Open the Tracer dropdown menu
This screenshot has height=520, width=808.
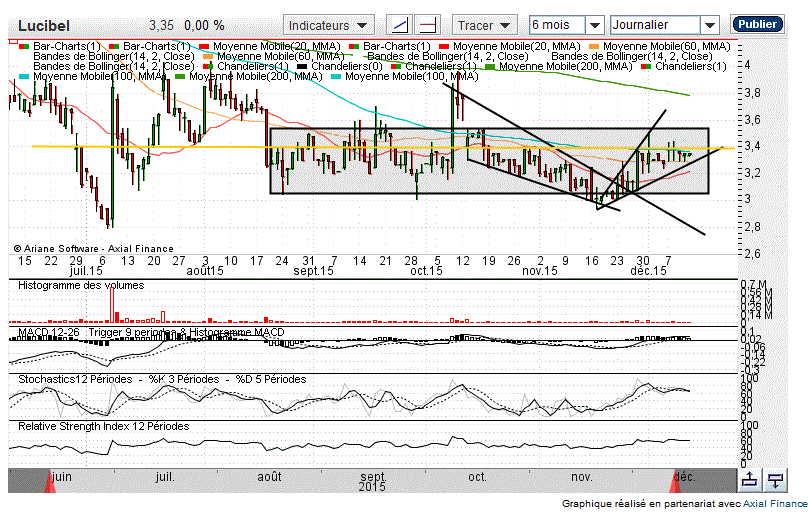coord(484,25)
